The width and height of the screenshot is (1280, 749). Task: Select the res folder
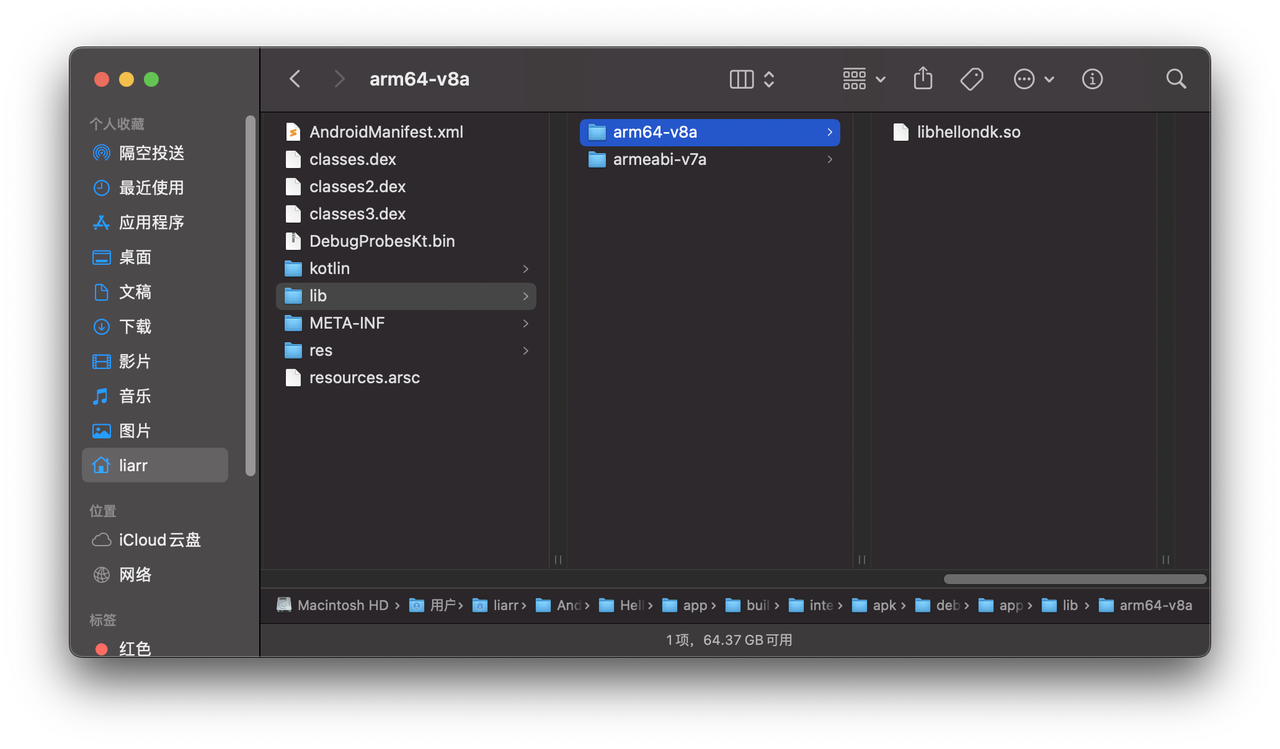point(406,350)
